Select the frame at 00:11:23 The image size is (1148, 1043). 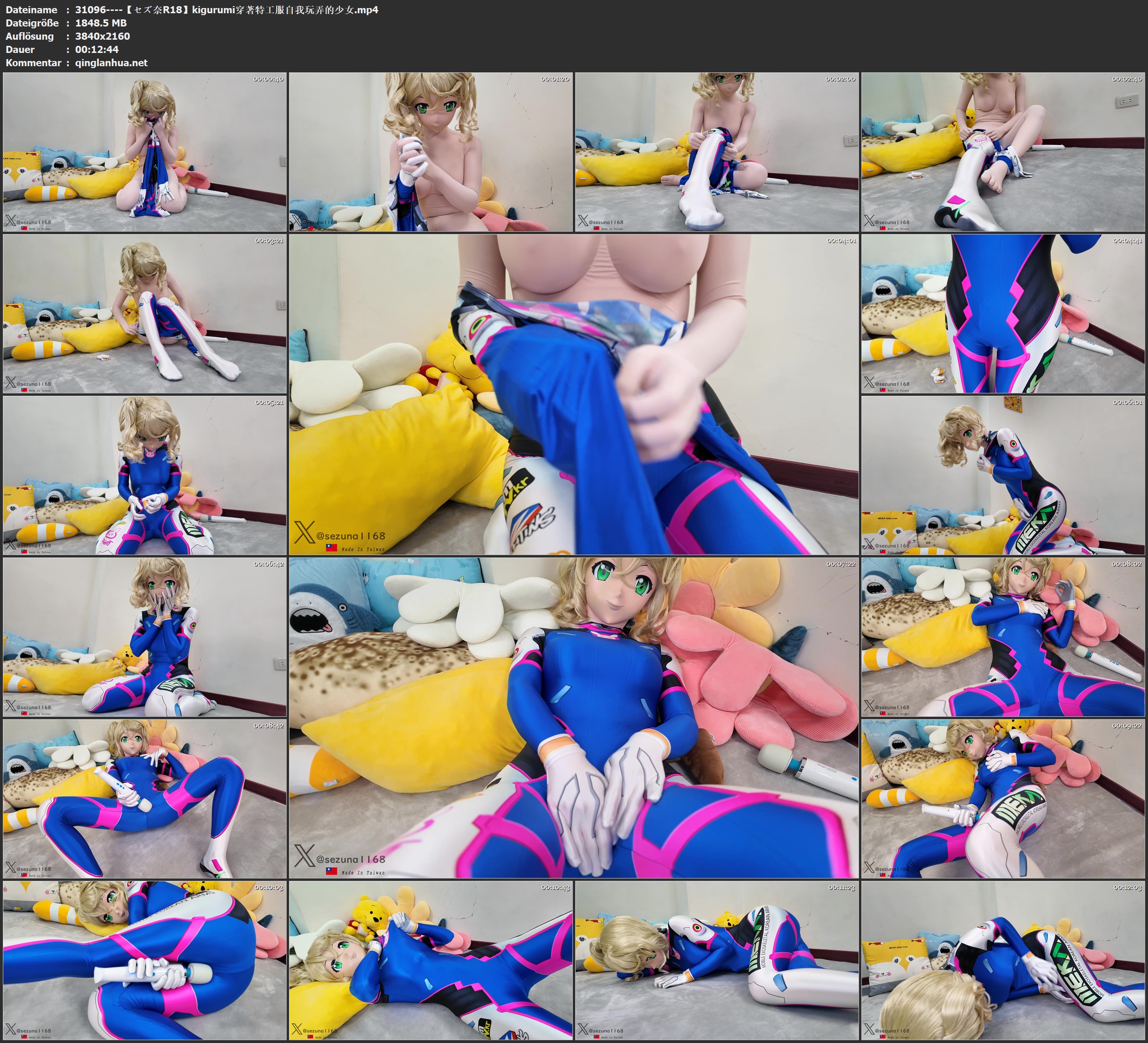pos(716,960)
